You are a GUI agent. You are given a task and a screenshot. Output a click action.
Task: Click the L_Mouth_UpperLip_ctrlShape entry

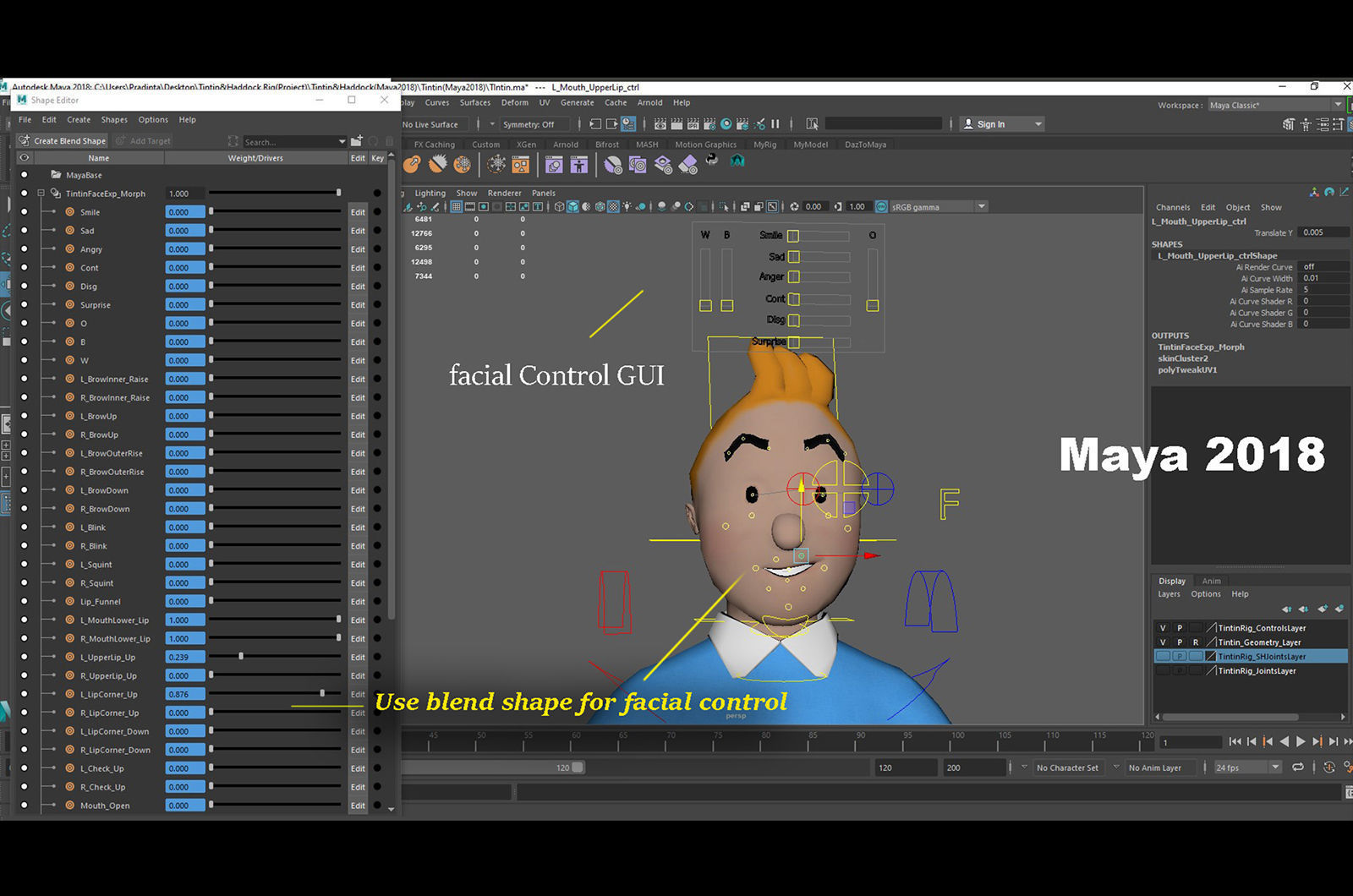[1217, 255]
